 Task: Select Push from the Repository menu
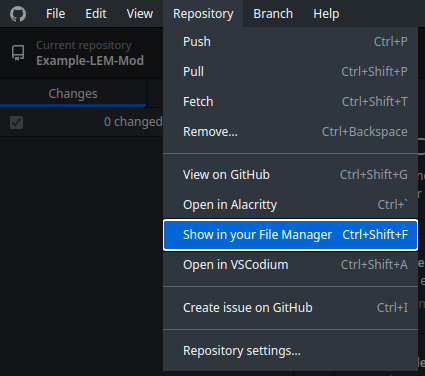tap(290, 42)
